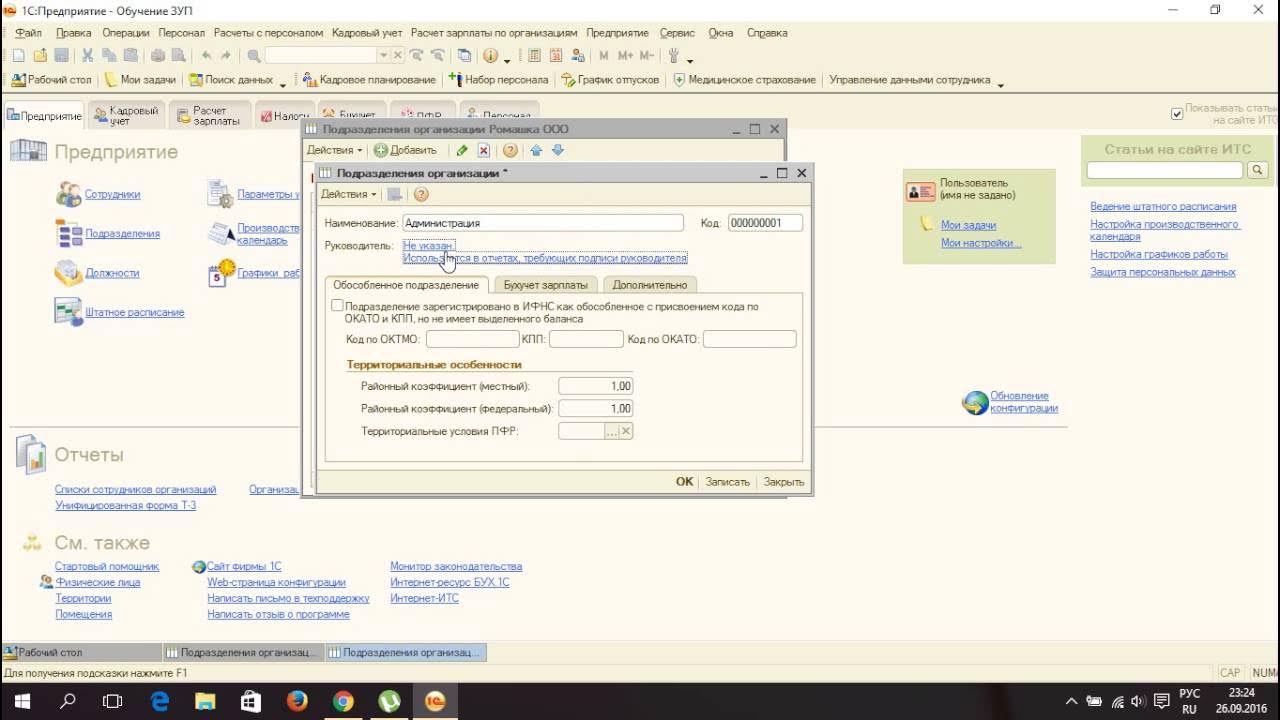Screen dimensions: 1280x720
Task: Click in the Наименование field
Action: 543,223
